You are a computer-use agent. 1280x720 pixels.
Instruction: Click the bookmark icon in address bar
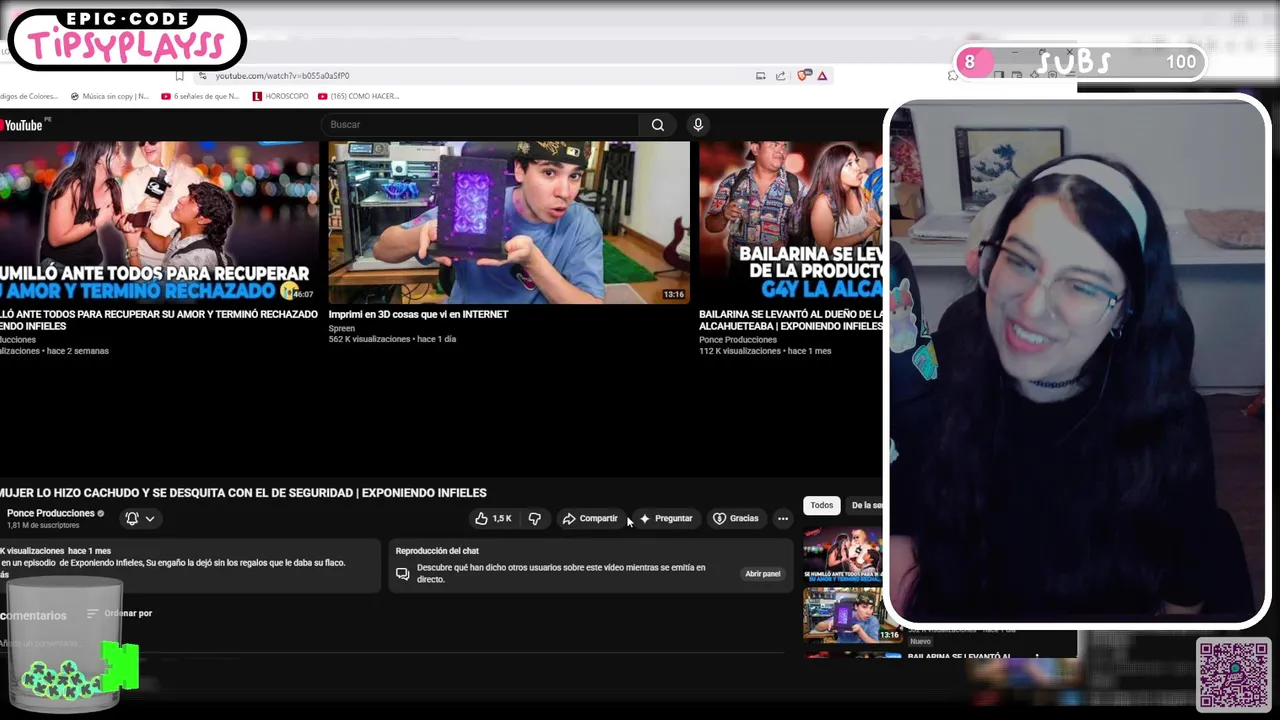click(179, 76)
